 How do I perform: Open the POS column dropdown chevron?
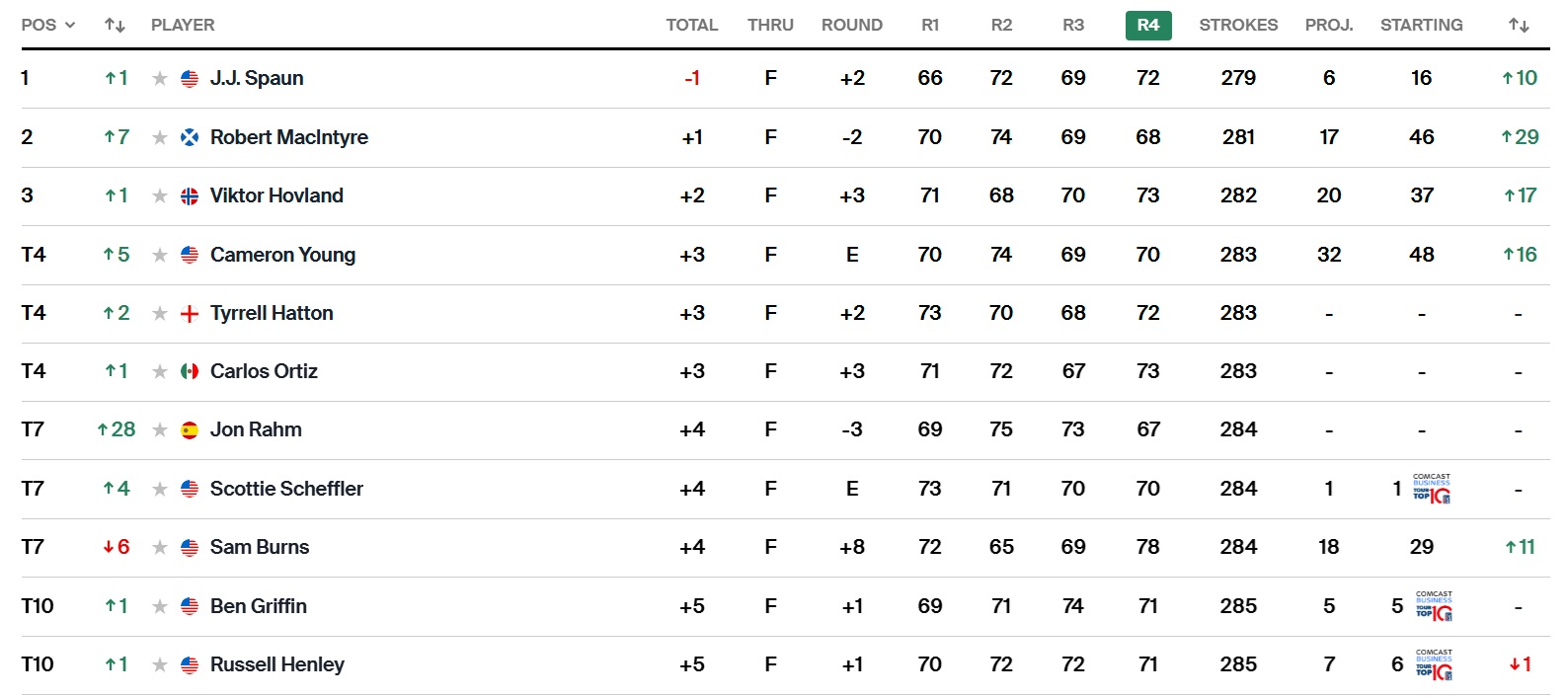(70, 26)
